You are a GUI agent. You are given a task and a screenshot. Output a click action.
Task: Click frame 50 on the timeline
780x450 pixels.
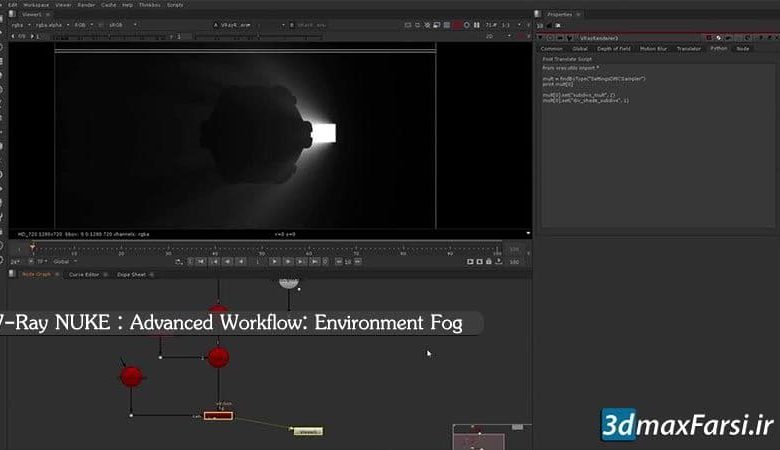(262, 247)
